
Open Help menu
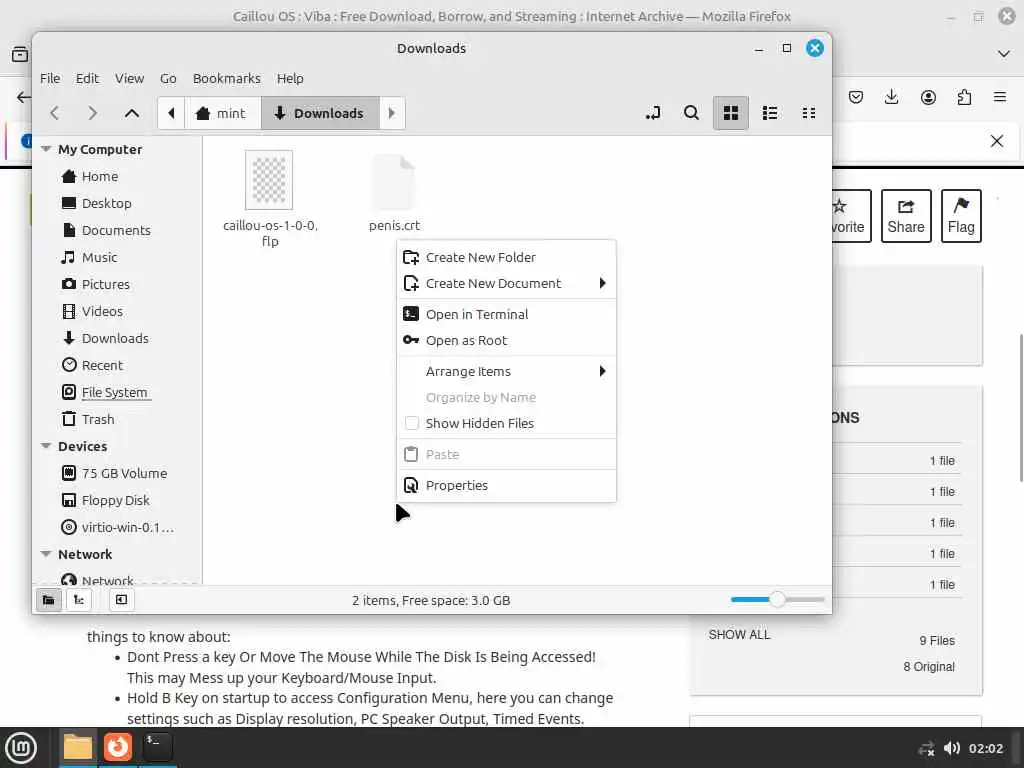290,78
